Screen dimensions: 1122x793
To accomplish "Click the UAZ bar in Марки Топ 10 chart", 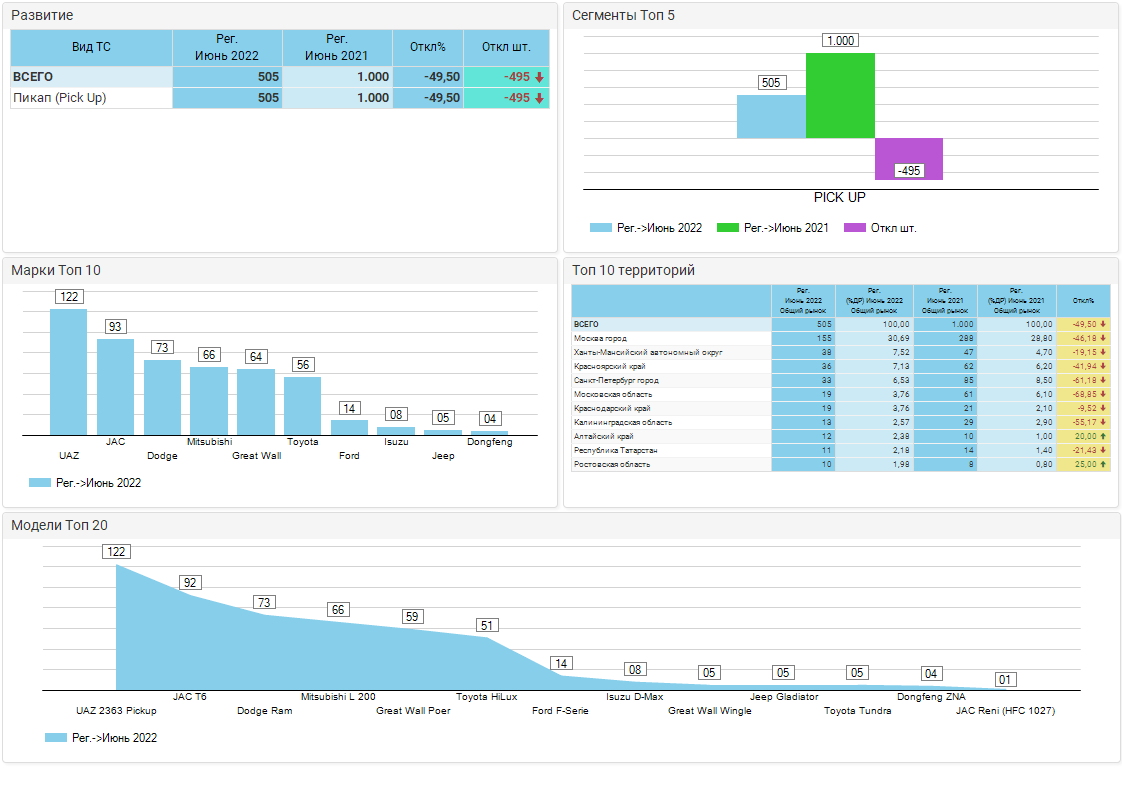I will coord(69,371).
